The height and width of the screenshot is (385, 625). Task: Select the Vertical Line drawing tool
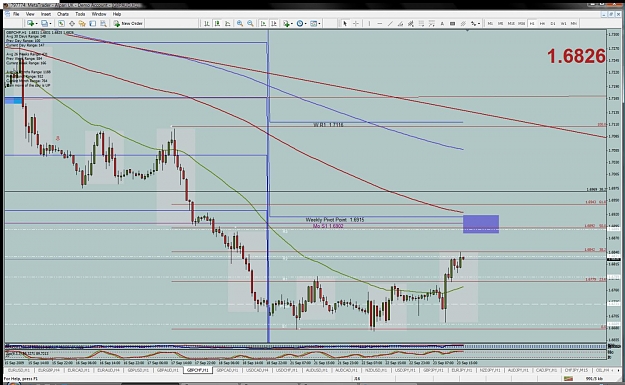[x=369, y=24]
